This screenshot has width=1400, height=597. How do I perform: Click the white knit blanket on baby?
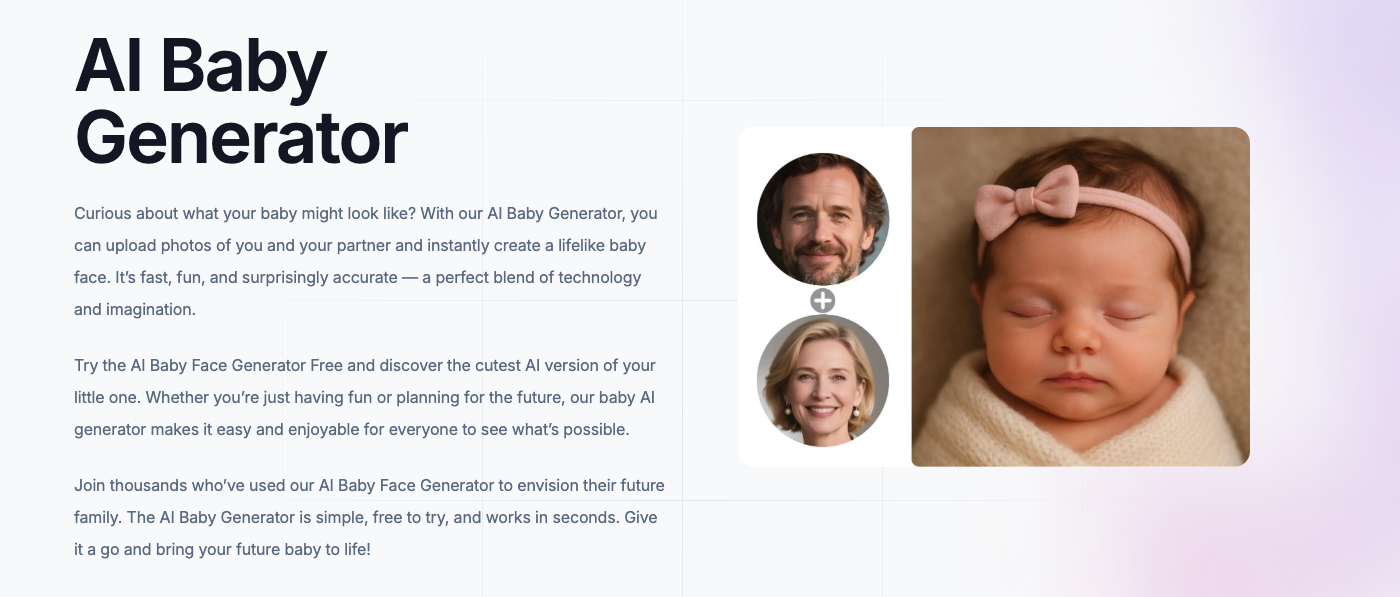click(1080, 420)
